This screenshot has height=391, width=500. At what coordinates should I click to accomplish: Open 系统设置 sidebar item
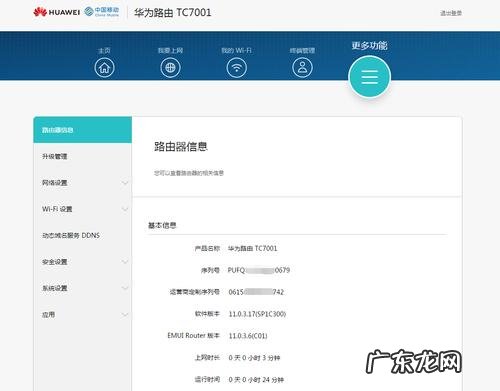coord(82,288)
